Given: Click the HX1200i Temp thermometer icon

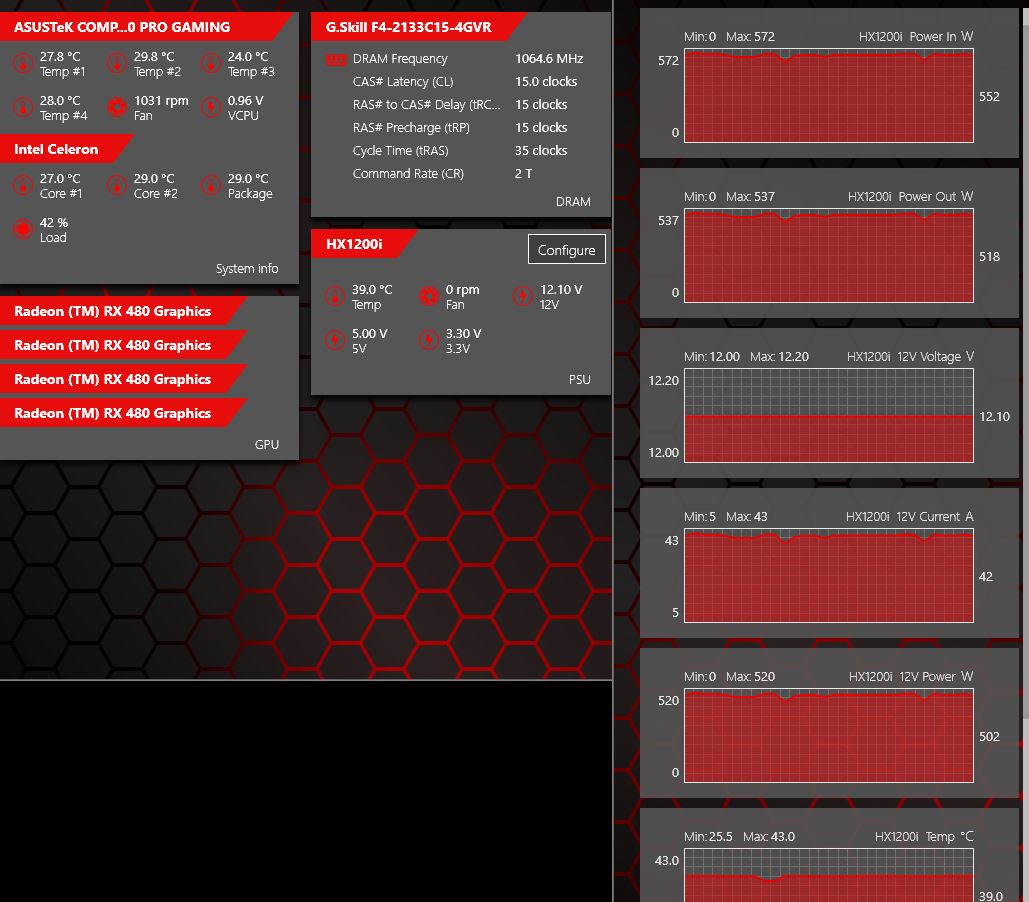Looking at the screenshot, I should 335,297.
